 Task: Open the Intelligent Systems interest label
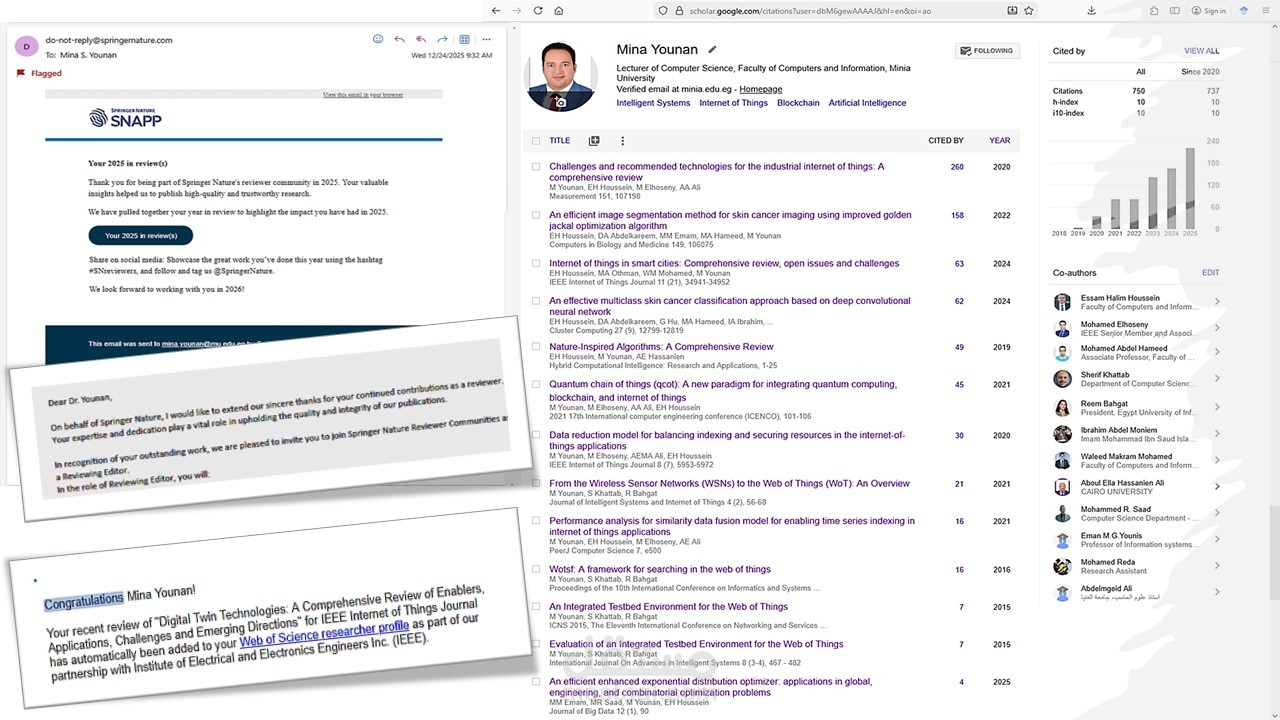coord(653,103)
